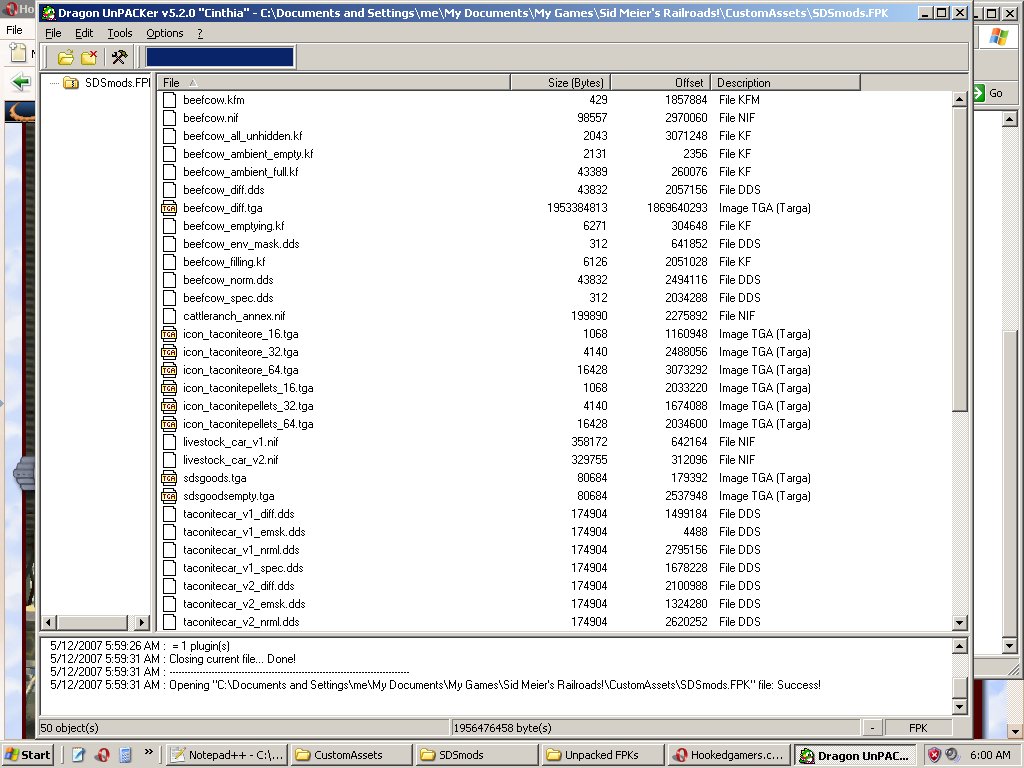Click tree pane horizontal scroll right arrow
1024x768 pixels.
pos(142,622)
